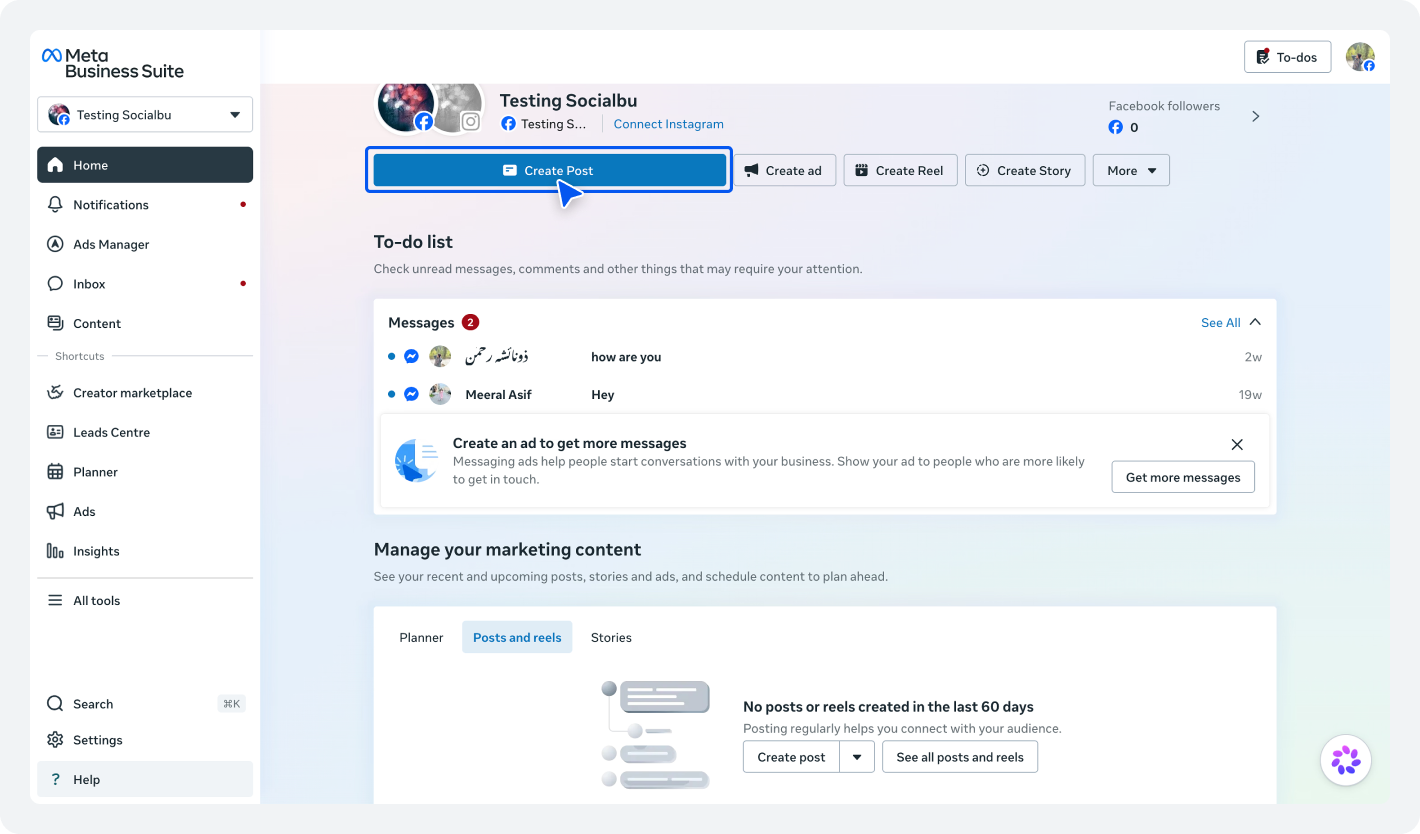The width and height of the screenshot is (1420, 834).
Task: Open Creator marketplace shortcut
Action: [x=145, y=393]
